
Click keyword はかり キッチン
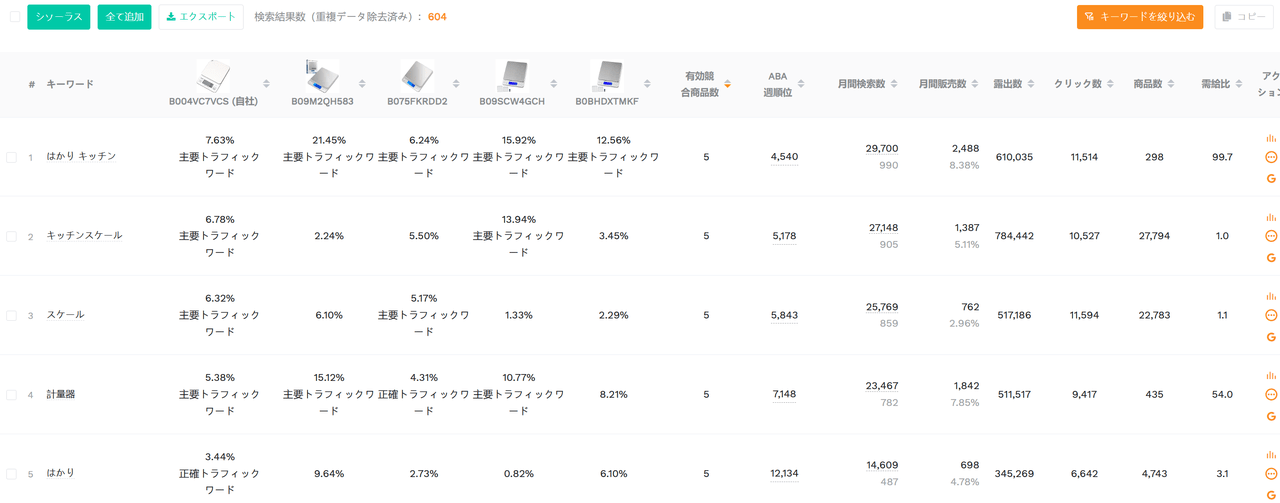[81, 157]
